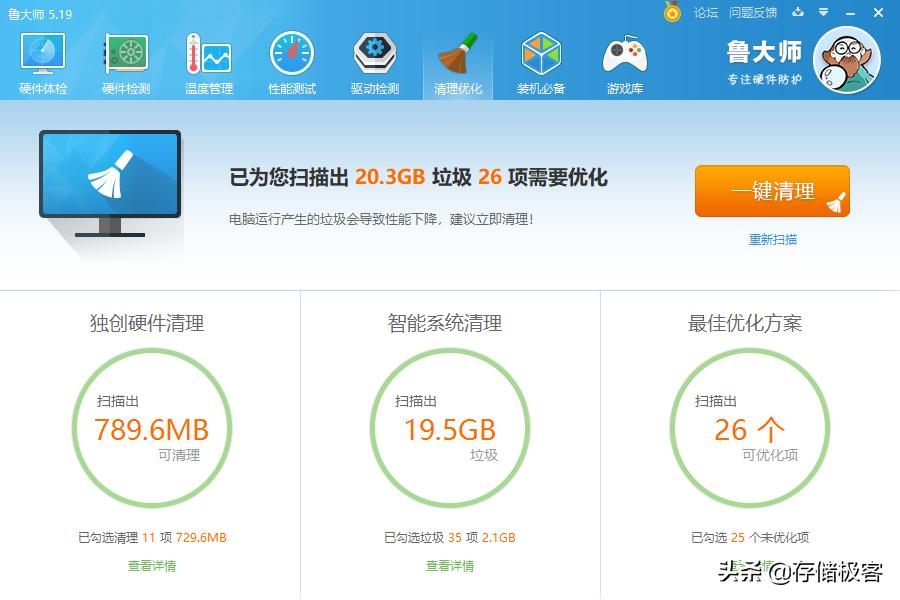Screen dimensions: 900x600
Task: Click the doctor mascot avatar
Action: pos(846,62)
